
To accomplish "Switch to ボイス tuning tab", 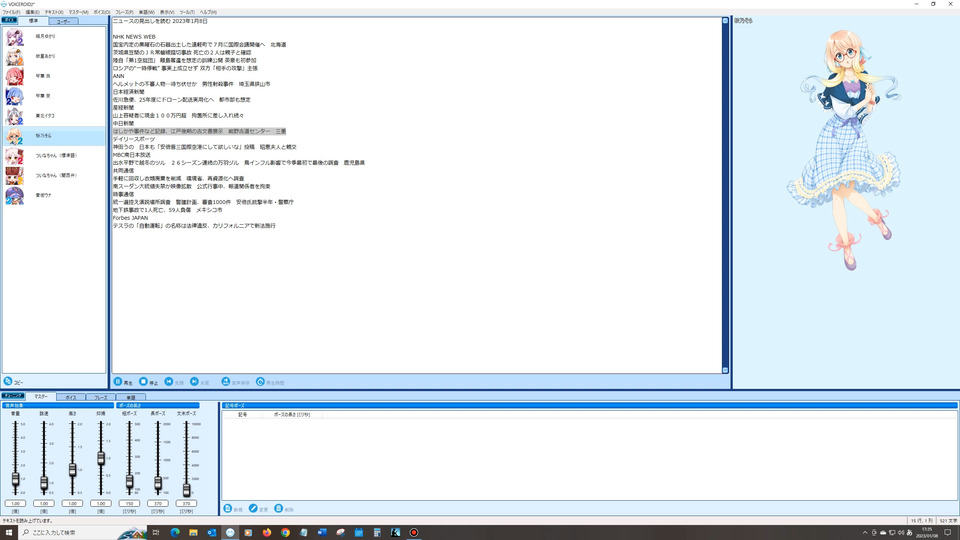I will [71, 397].
